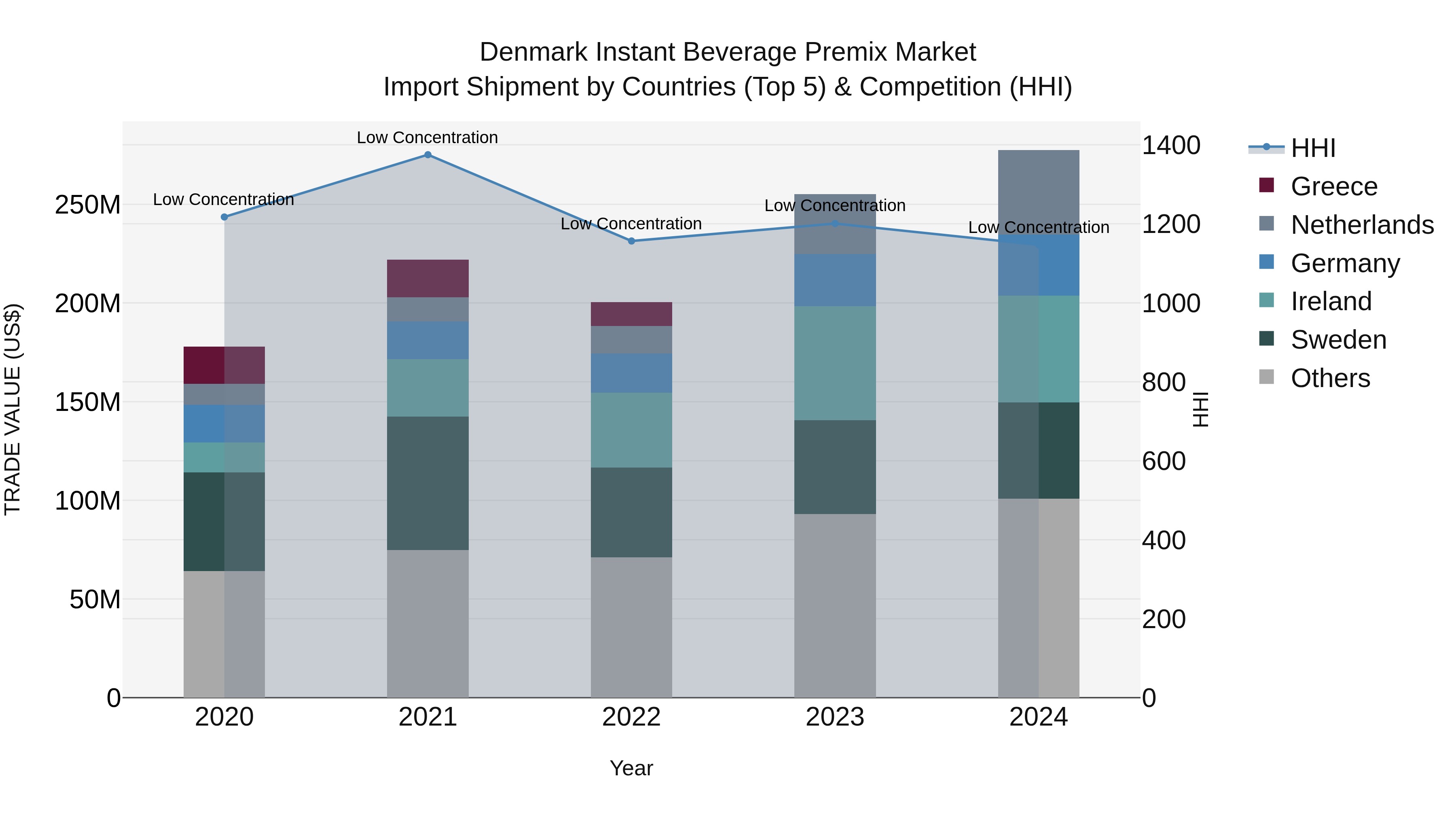Click the Year axis title
1456x819 pixels.
(x=631, y=769)
